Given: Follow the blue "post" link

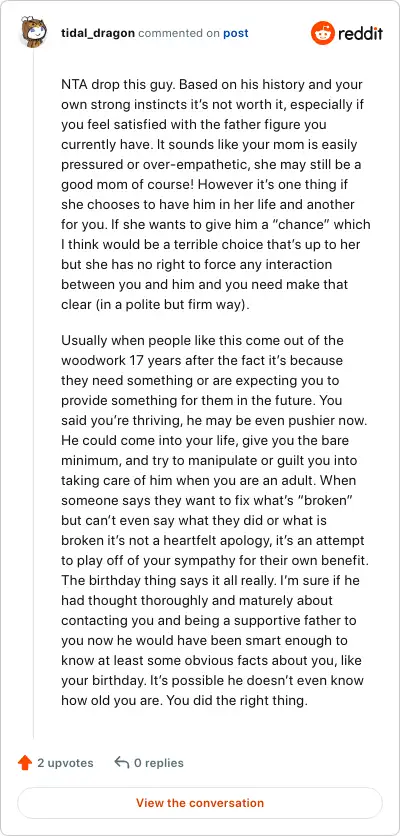Looking at the screenshot, I should click(236, 33).
